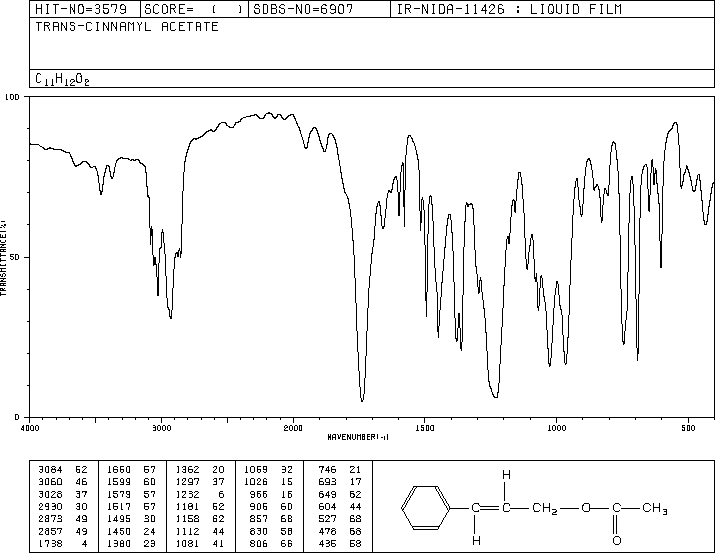Click the 0 y-axis tick label
Screen dimensions: 715x553
pyautogui.click(x=17, y=417)
